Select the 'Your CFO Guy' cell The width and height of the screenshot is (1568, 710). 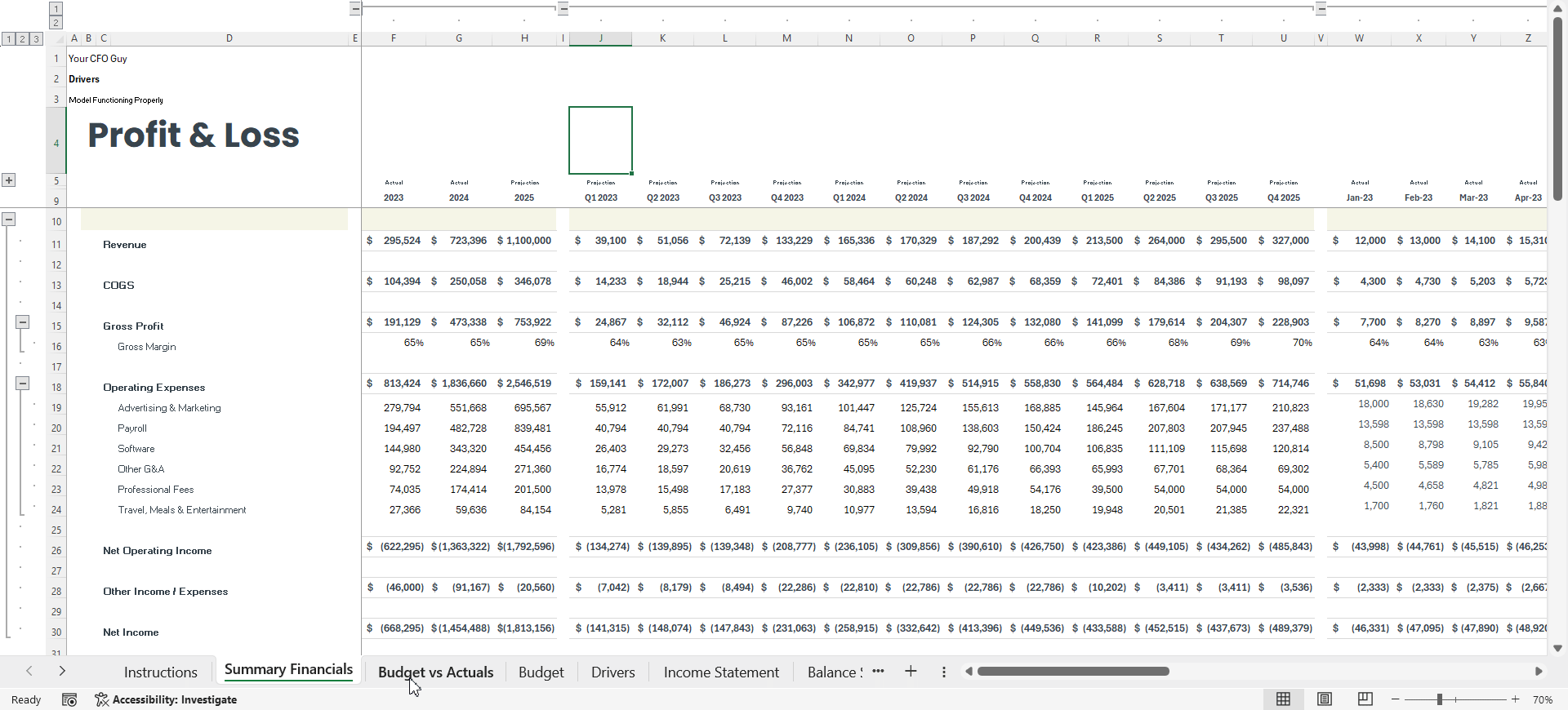click(x=98, y=59)
